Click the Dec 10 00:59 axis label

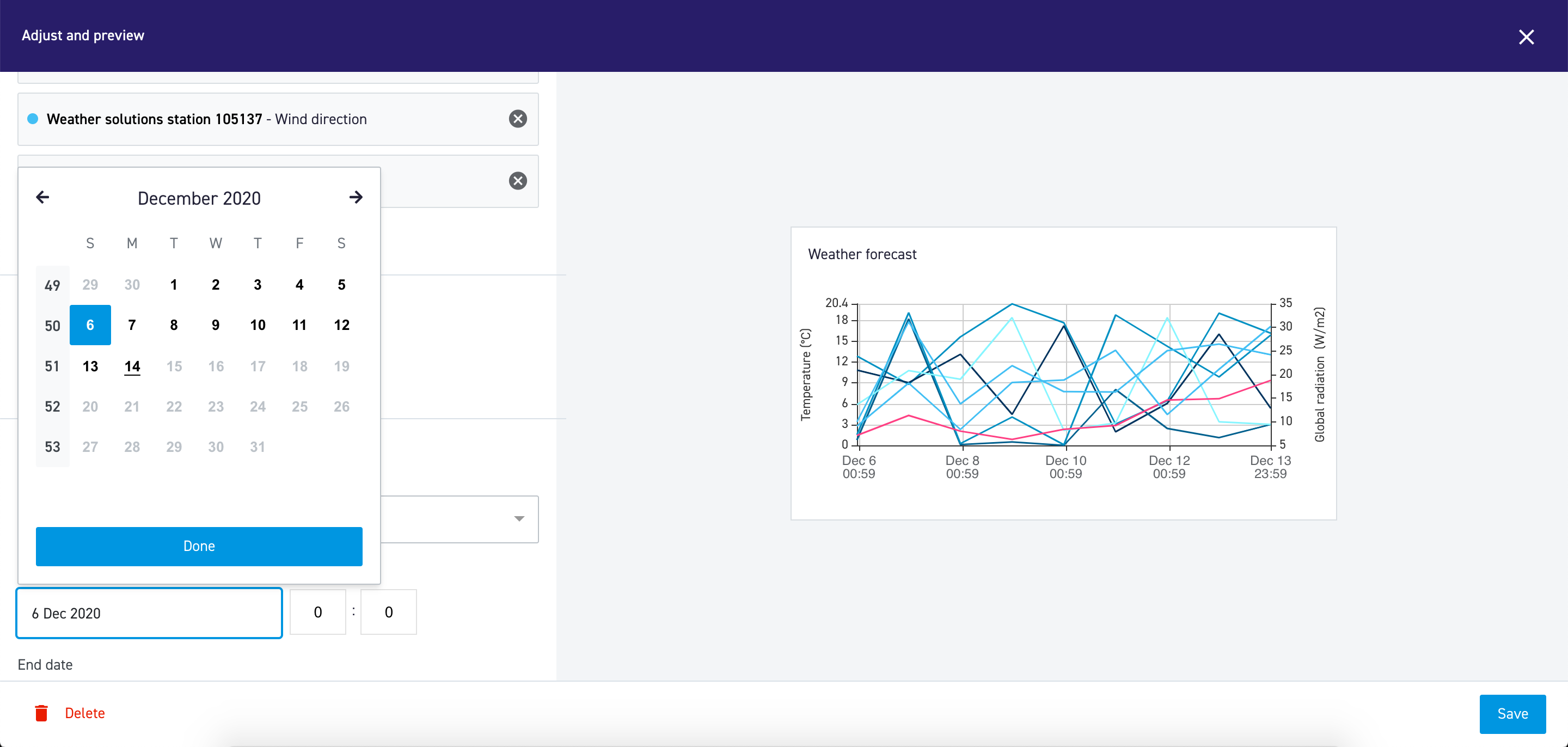(1066, 467)
